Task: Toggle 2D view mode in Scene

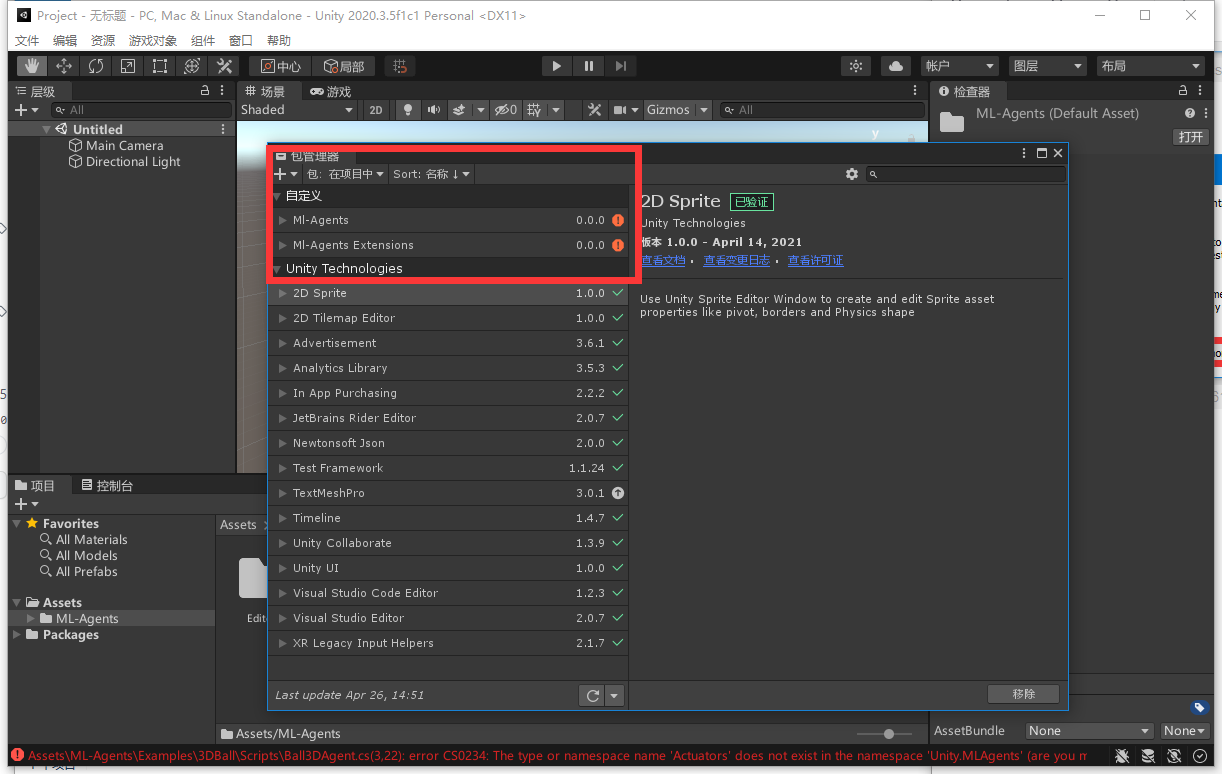Action: pos(376,110)
